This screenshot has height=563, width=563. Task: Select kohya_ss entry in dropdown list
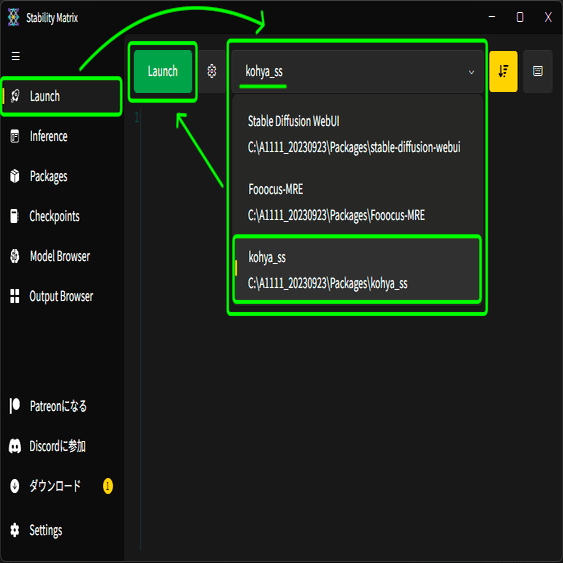point(357,270)
